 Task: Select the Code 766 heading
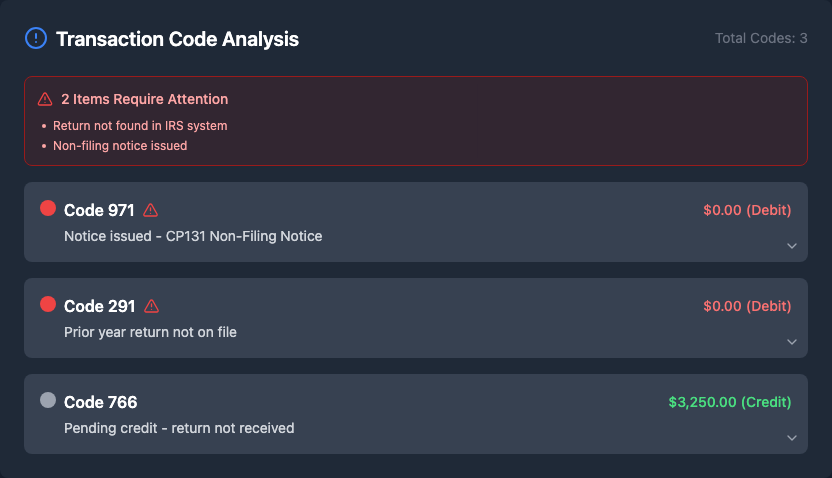(x=100, y=402)
